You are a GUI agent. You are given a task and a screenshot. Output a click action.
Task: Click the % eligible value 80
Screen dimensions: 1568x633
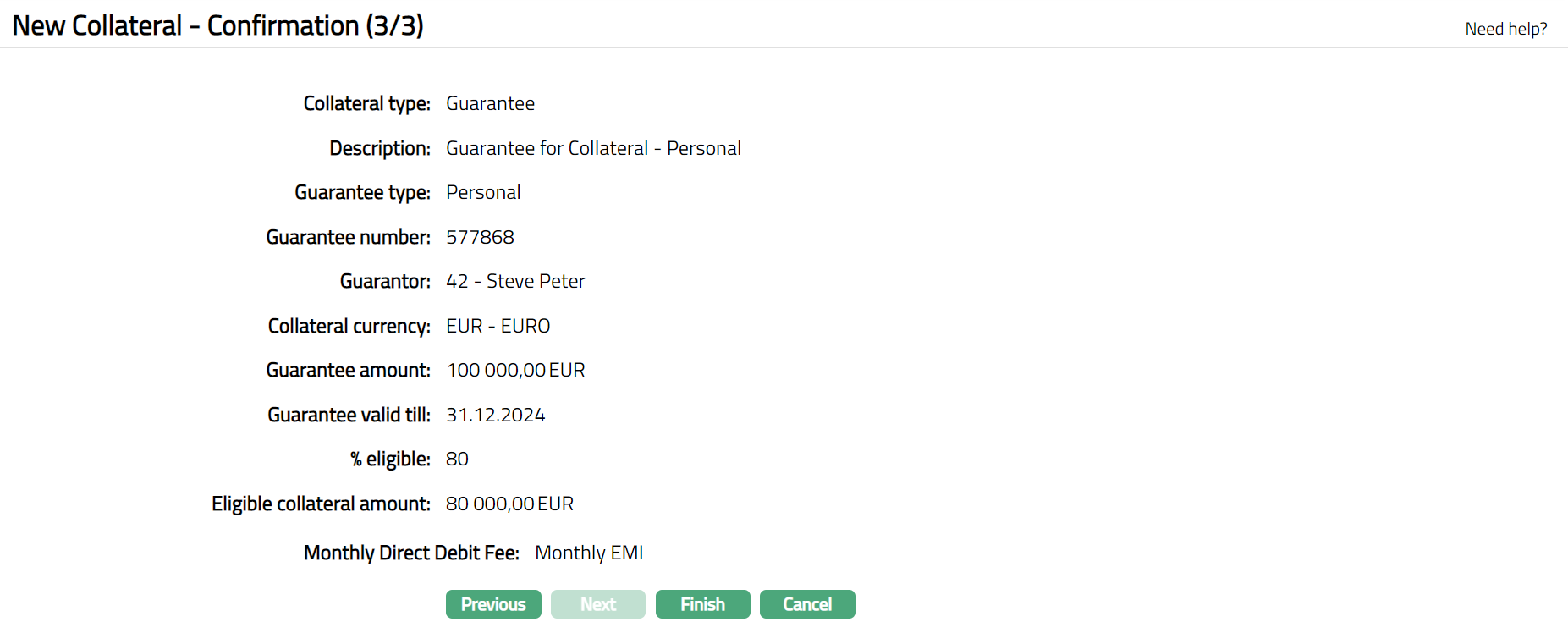[x=457, y=459]
